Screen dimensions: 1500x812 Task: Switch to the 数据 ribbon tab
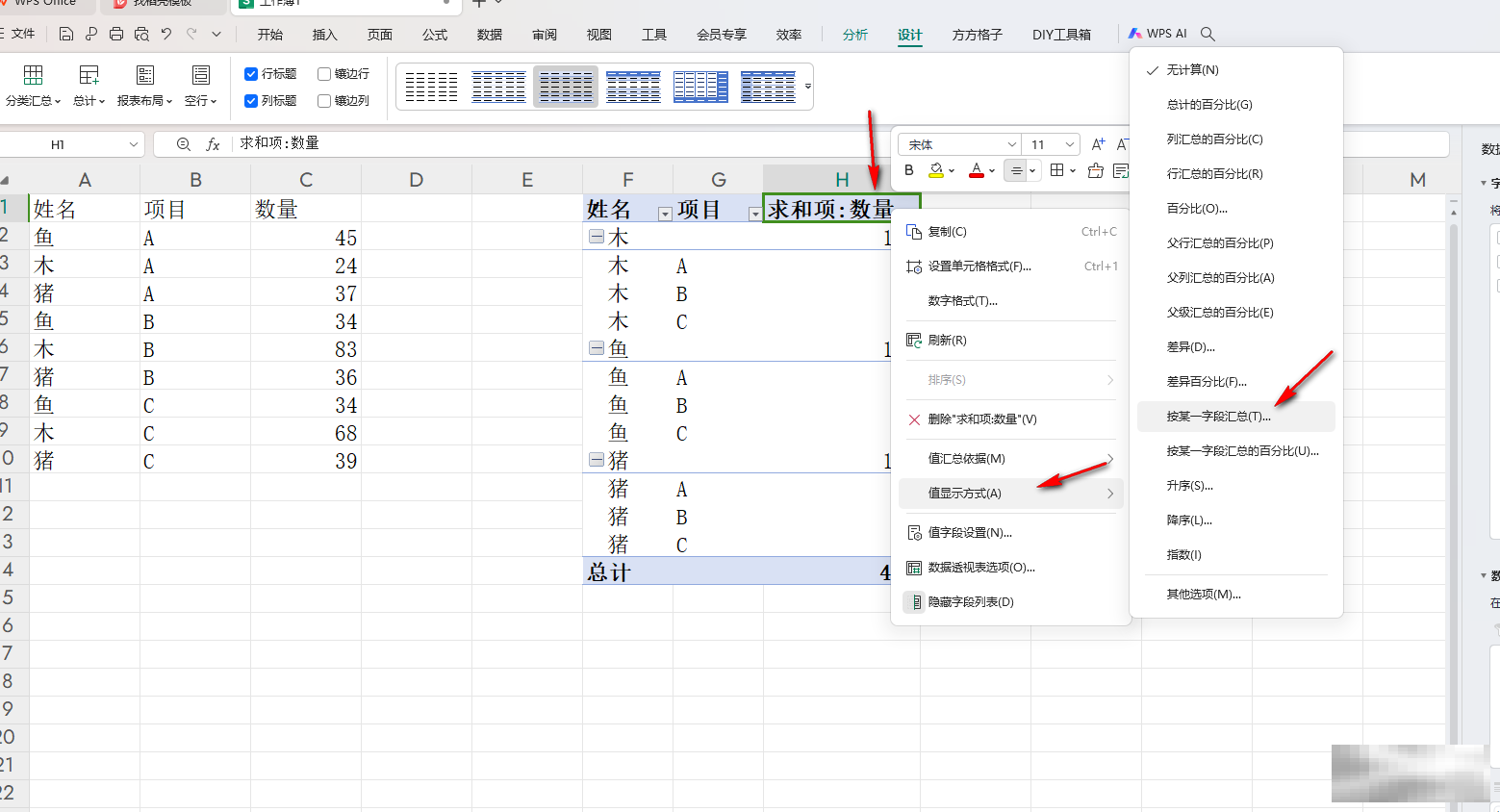[490, 35]
